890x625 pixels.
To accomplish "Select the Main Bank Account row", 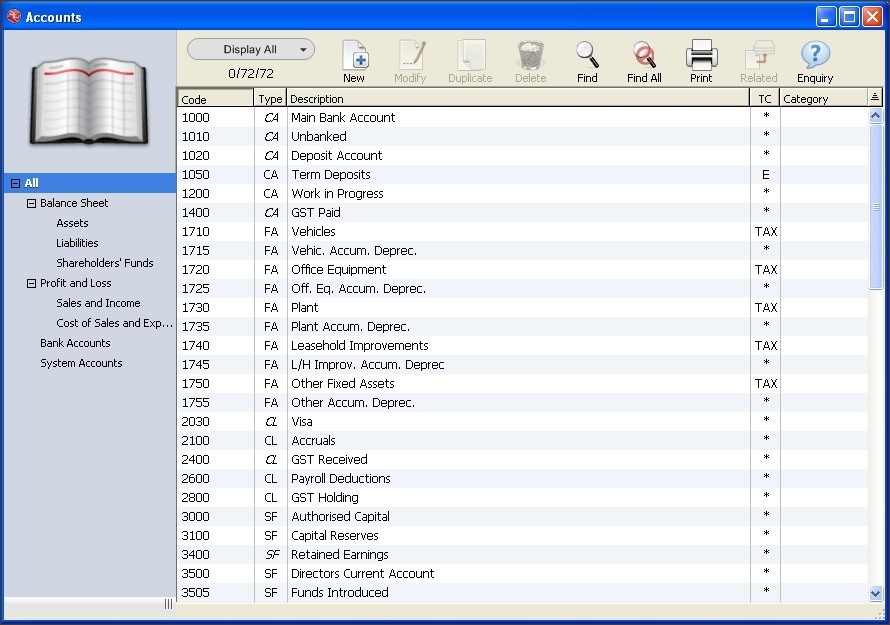I will click(x=400, y=117).
